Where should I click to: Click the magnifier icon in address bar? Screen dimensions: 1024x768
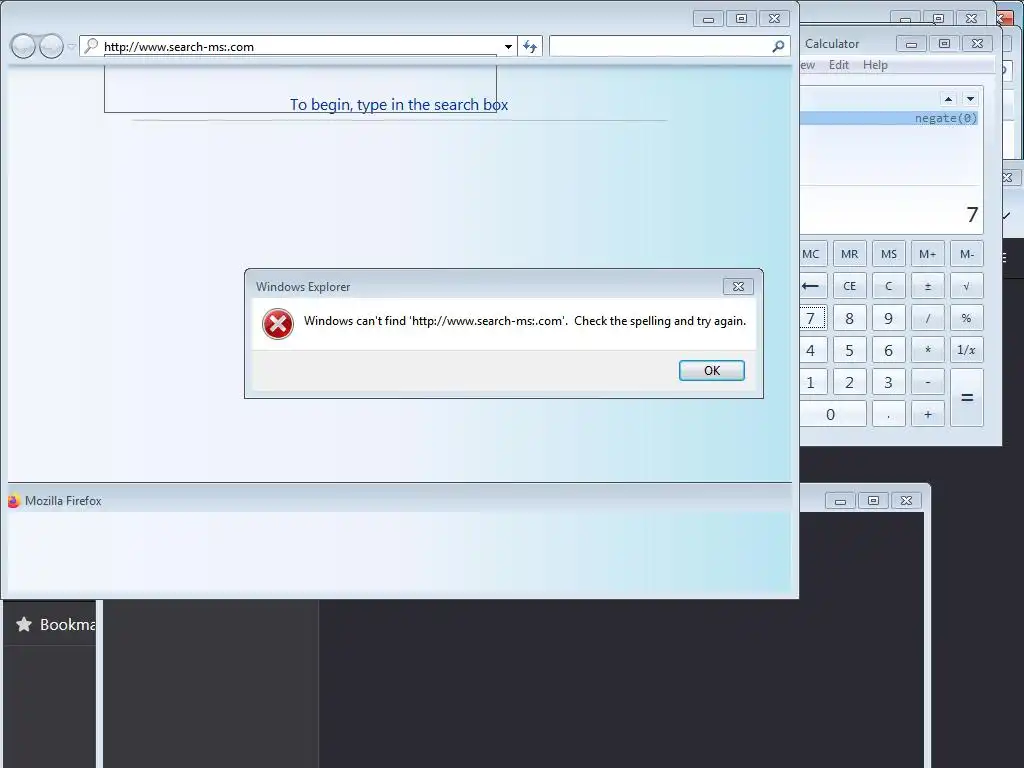(x=91, y=46)
